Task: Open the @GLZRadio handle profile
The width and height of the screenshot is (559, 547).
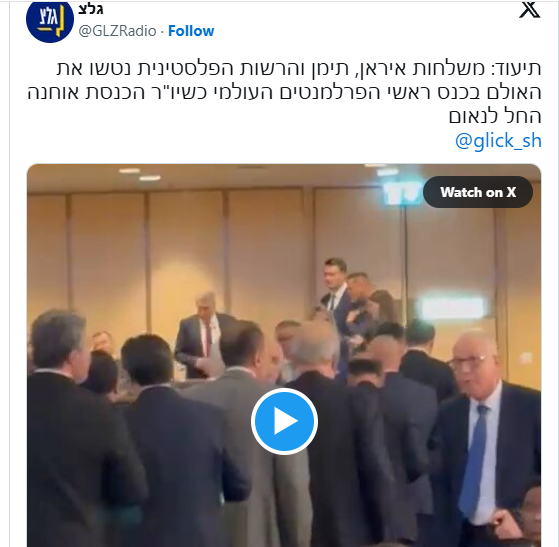Action: point(117,31)
